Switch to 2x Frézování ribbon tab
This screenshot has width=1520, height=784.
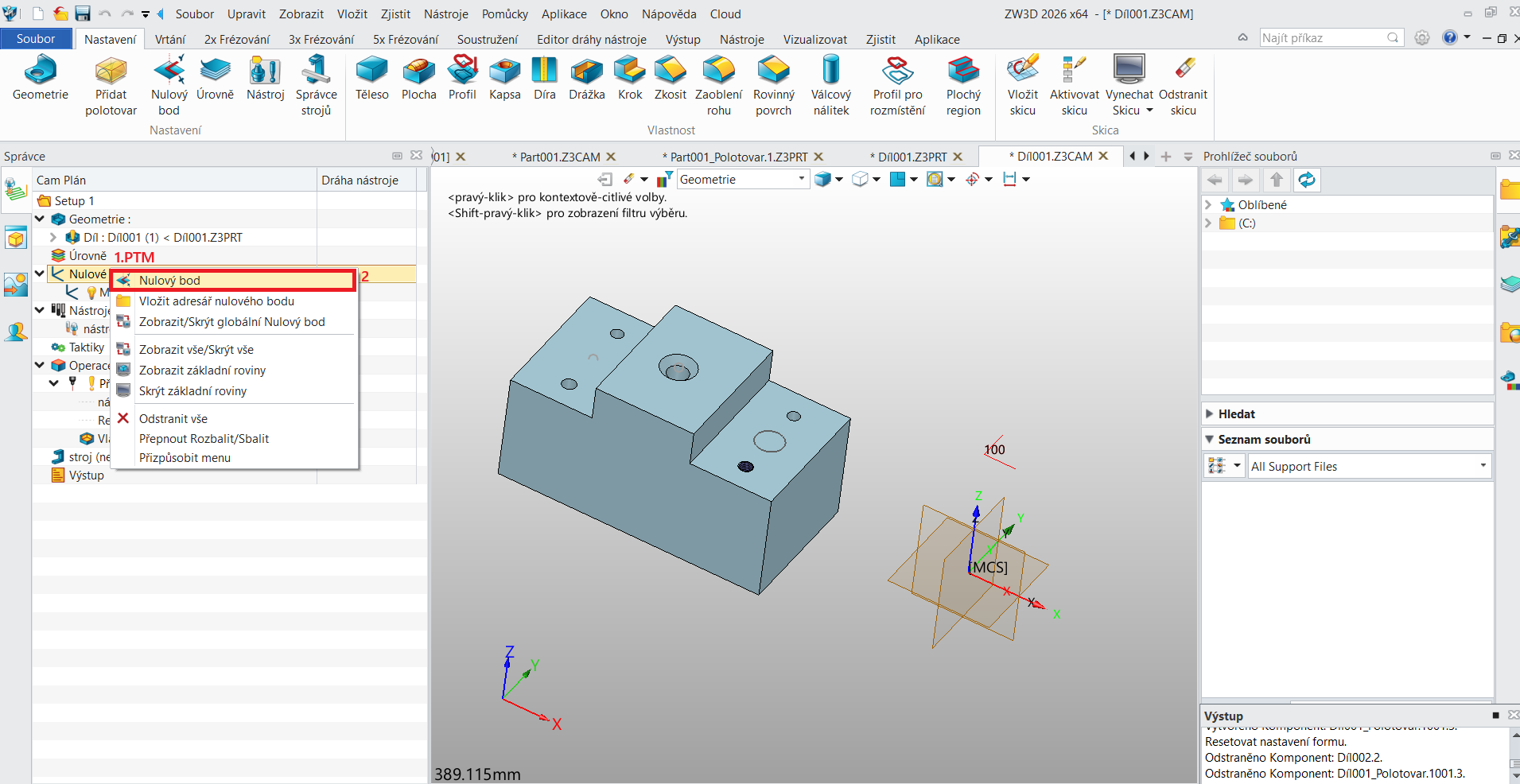(x=237, y=40)
